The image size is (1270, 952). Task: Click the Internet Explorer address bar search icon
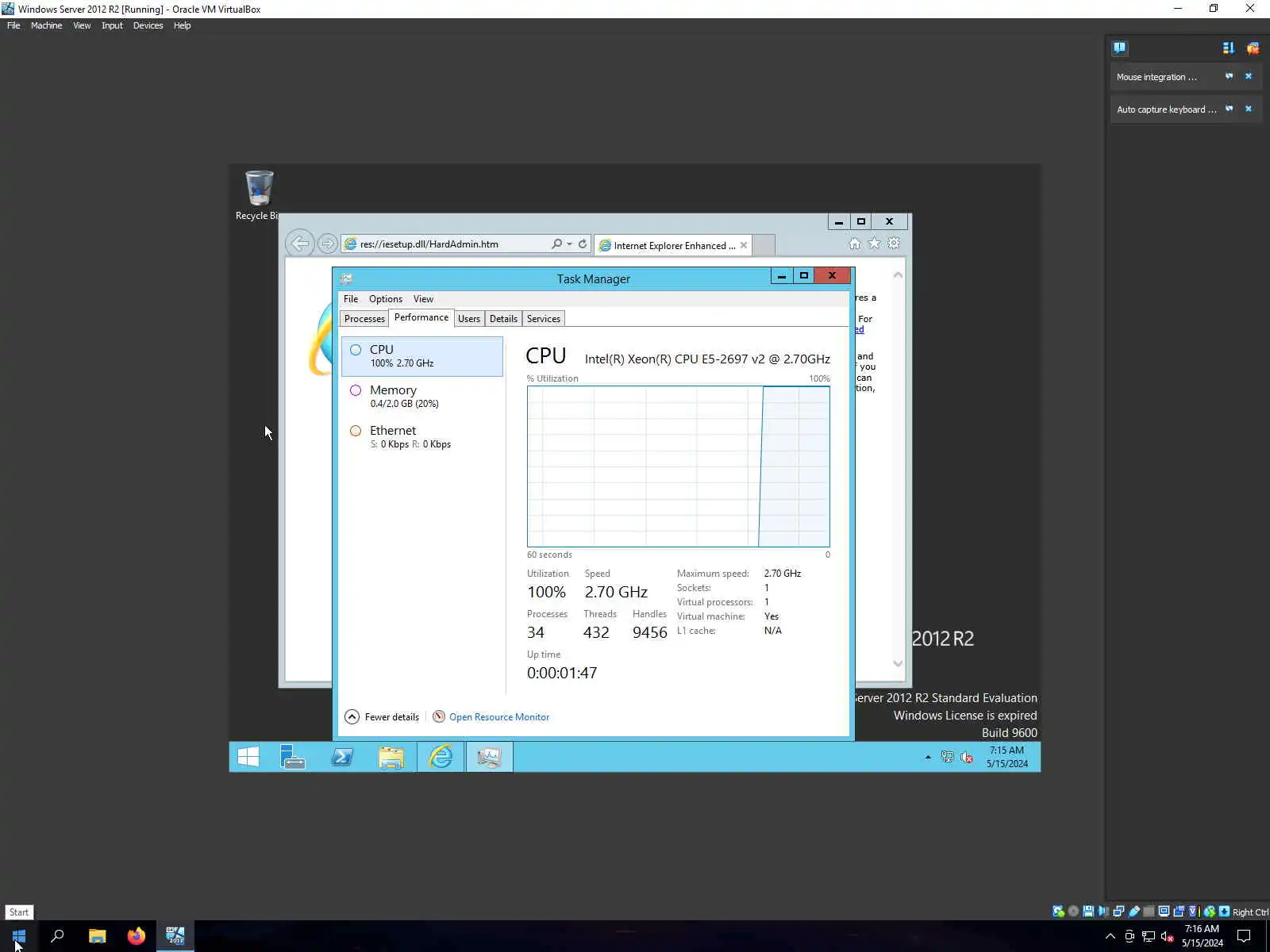point(557,244)
